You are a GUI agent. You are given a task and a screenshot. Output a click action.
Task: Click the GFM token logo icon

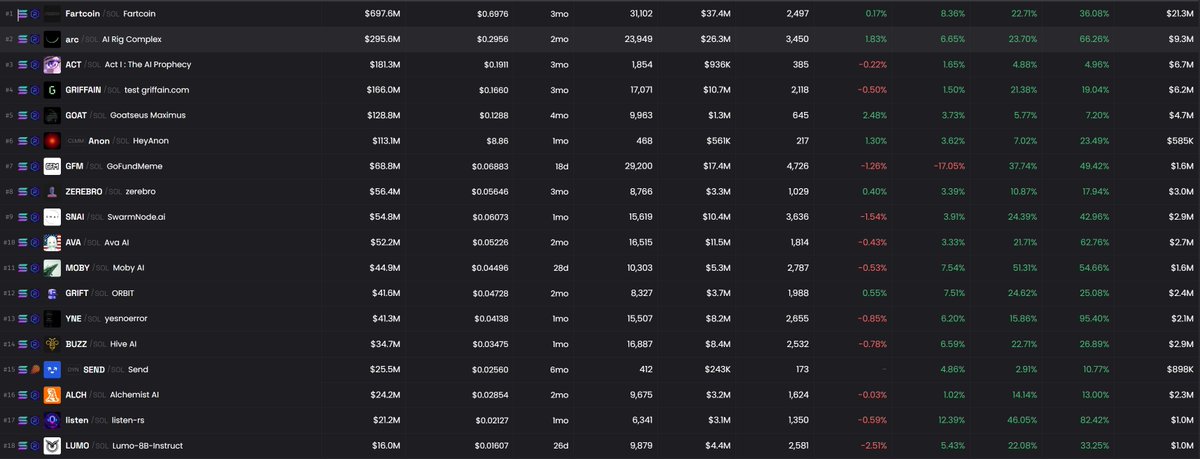click(x=51, y=166)
